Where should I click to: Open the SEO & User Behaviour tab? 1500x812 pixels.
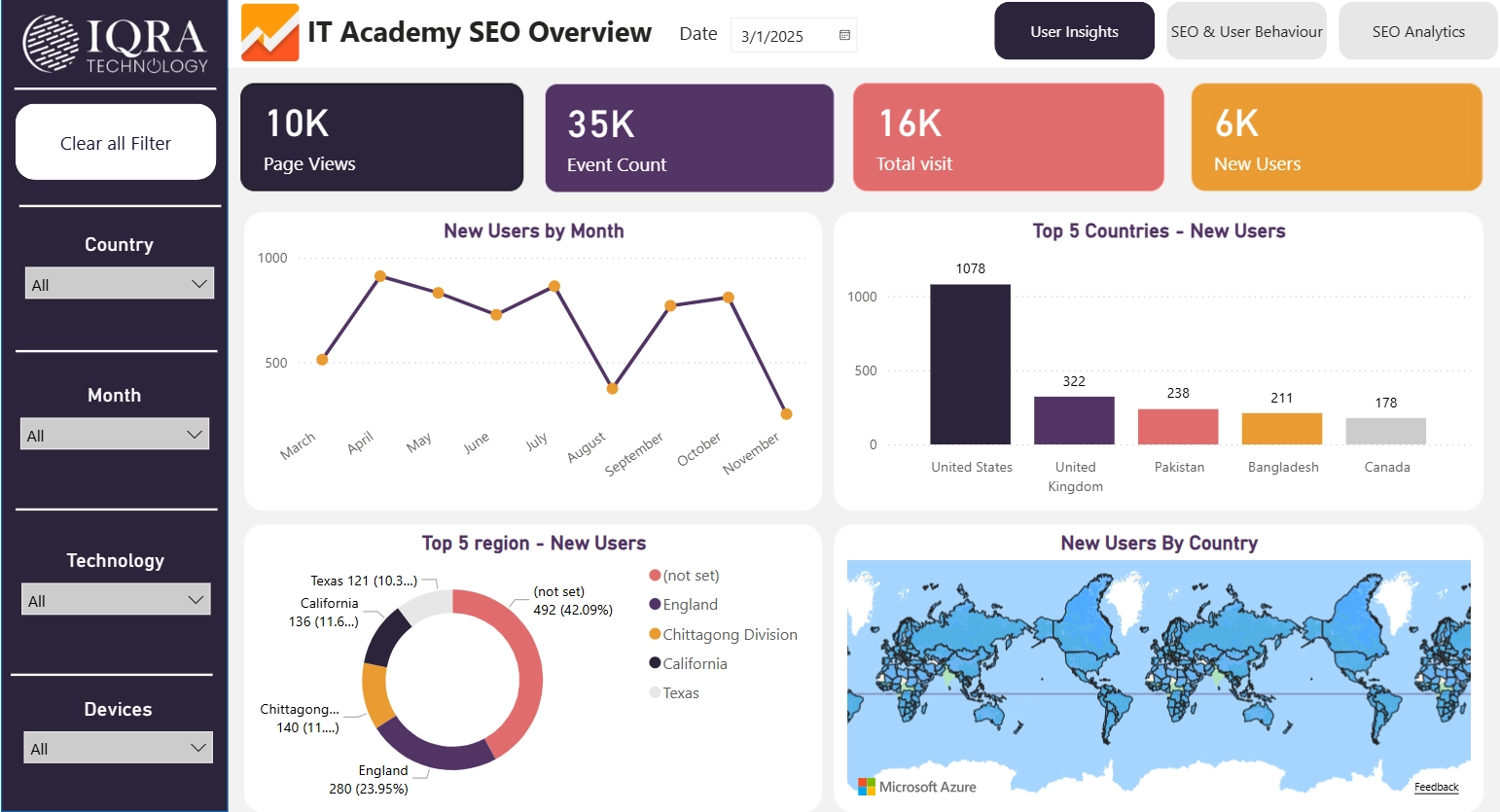coord(1246,31)
